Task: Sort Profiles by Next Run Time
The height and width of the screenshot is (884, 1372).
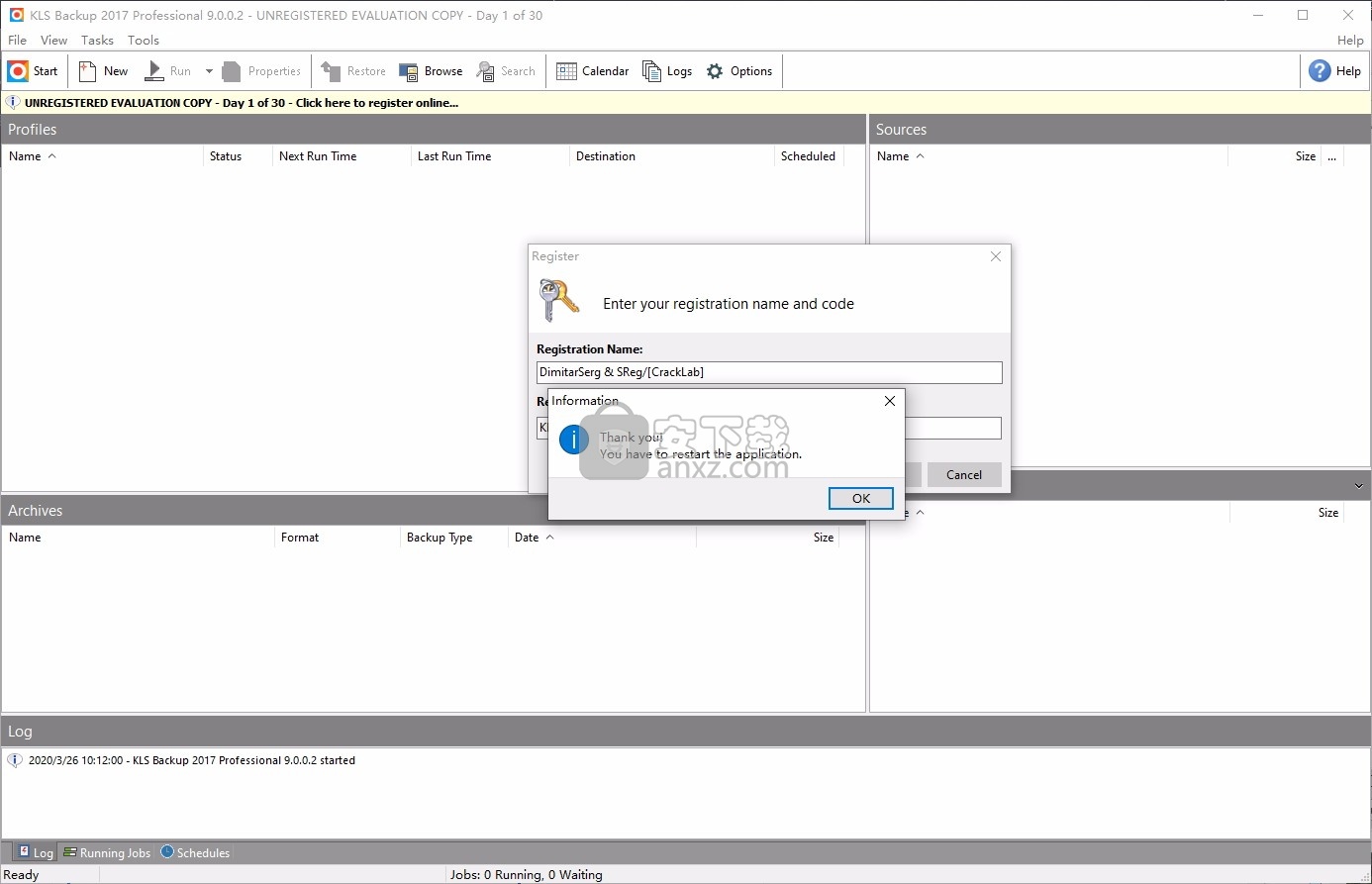Action: click(342, 156)
